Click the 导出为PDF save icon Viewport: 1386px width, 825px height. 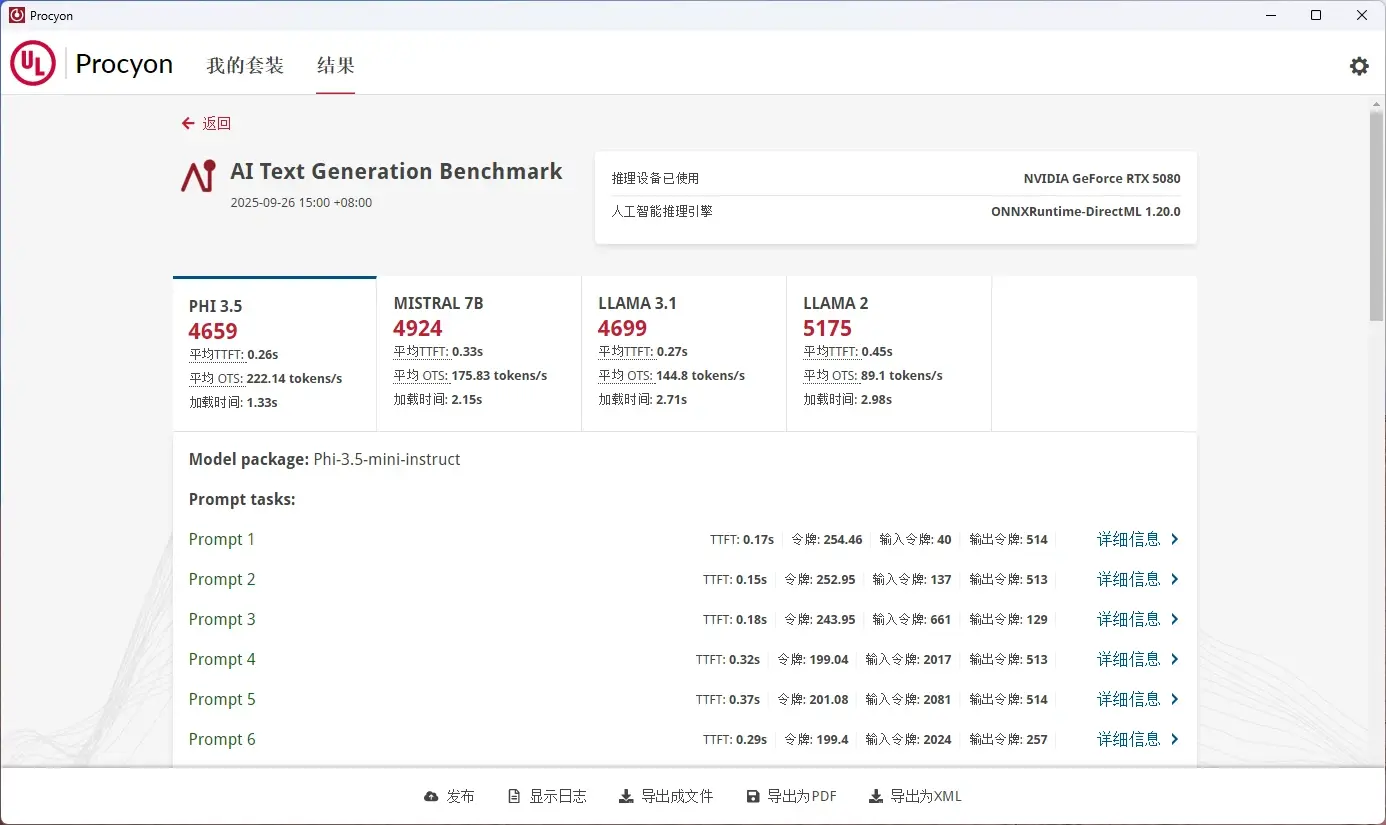pyautogui.click(x=753, y=797)
